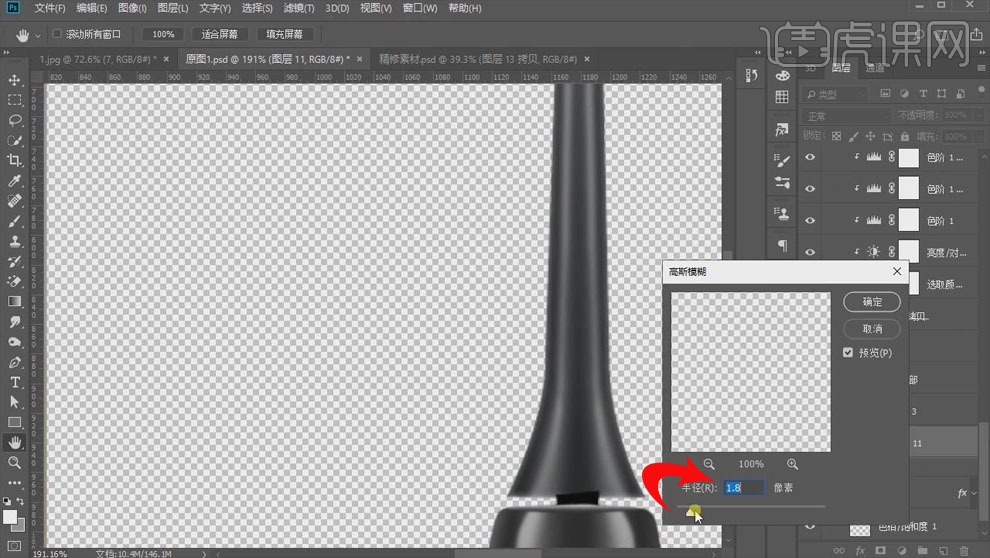
Task: Hide the second 色阶 1... layer
Action: point(810,189)
